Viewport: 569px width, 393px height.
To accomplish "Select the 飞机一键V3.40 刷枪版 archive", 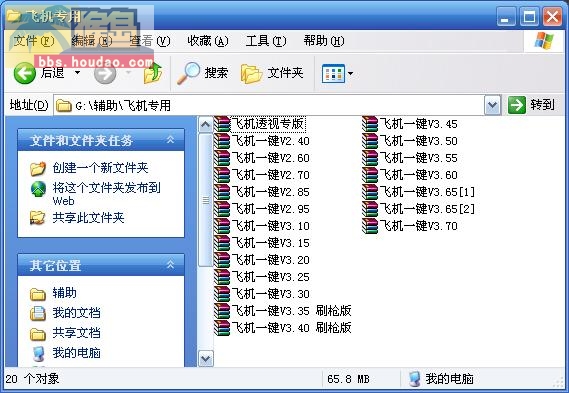I will coord(283,328).
